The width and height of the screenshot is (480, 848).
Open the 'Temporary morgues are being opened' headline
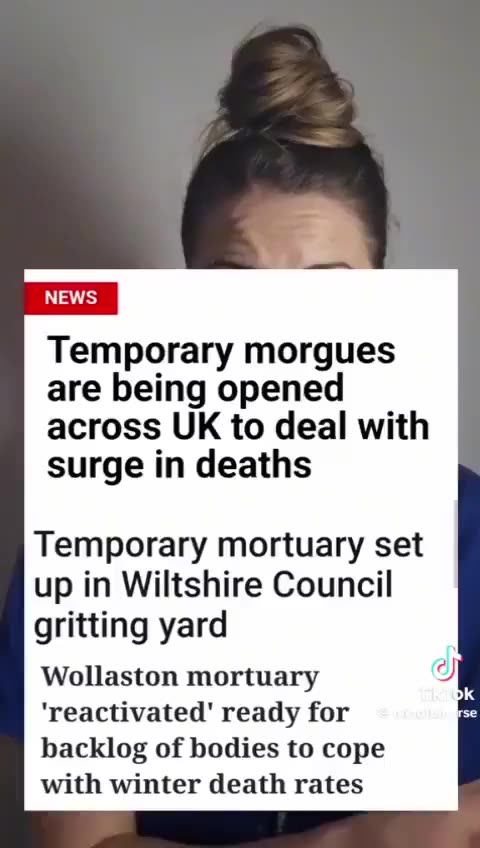pyautogui.click(x=238, y=407)
